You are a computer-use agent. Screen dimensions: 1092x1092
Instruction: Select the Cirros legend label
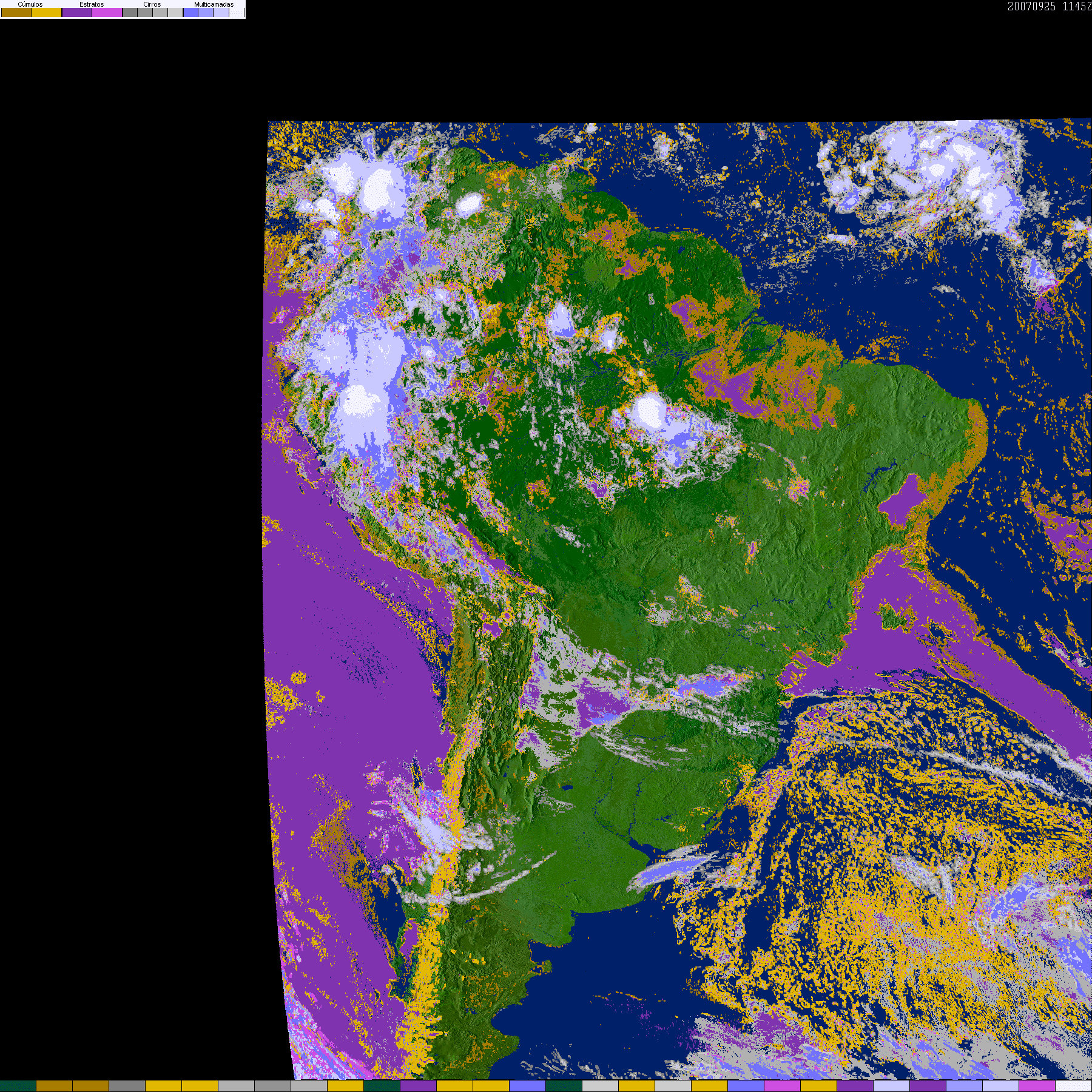pyautogui.click(x=152, y=4)
